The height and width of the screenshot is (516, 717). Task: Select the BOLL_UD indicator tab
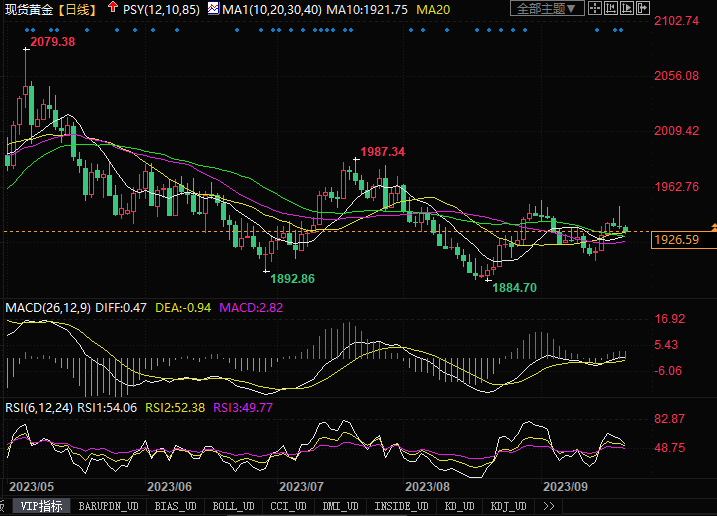(233, 507)
